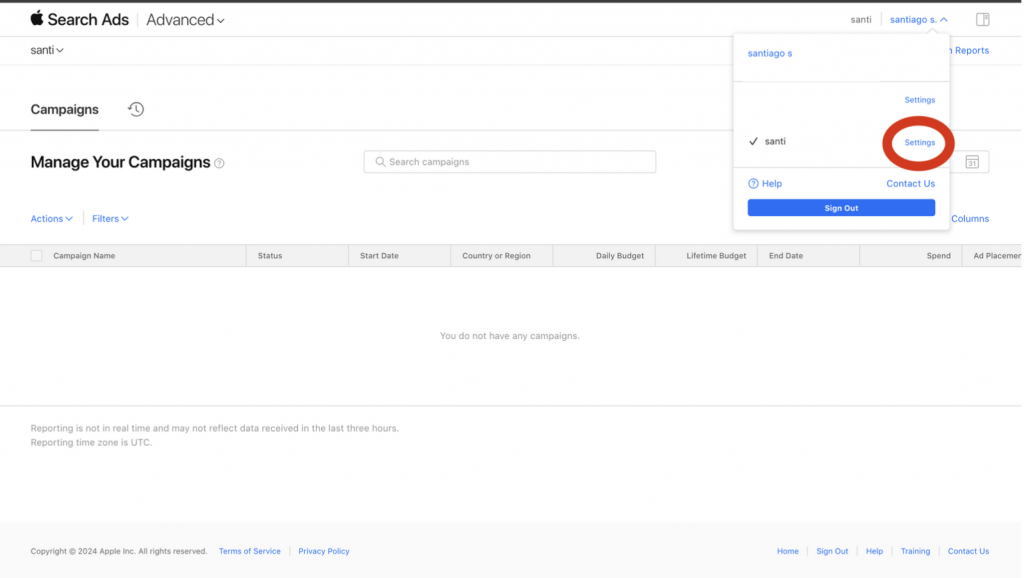
Task: Sort by End Date column header
Action: click(x=786, y=255)
